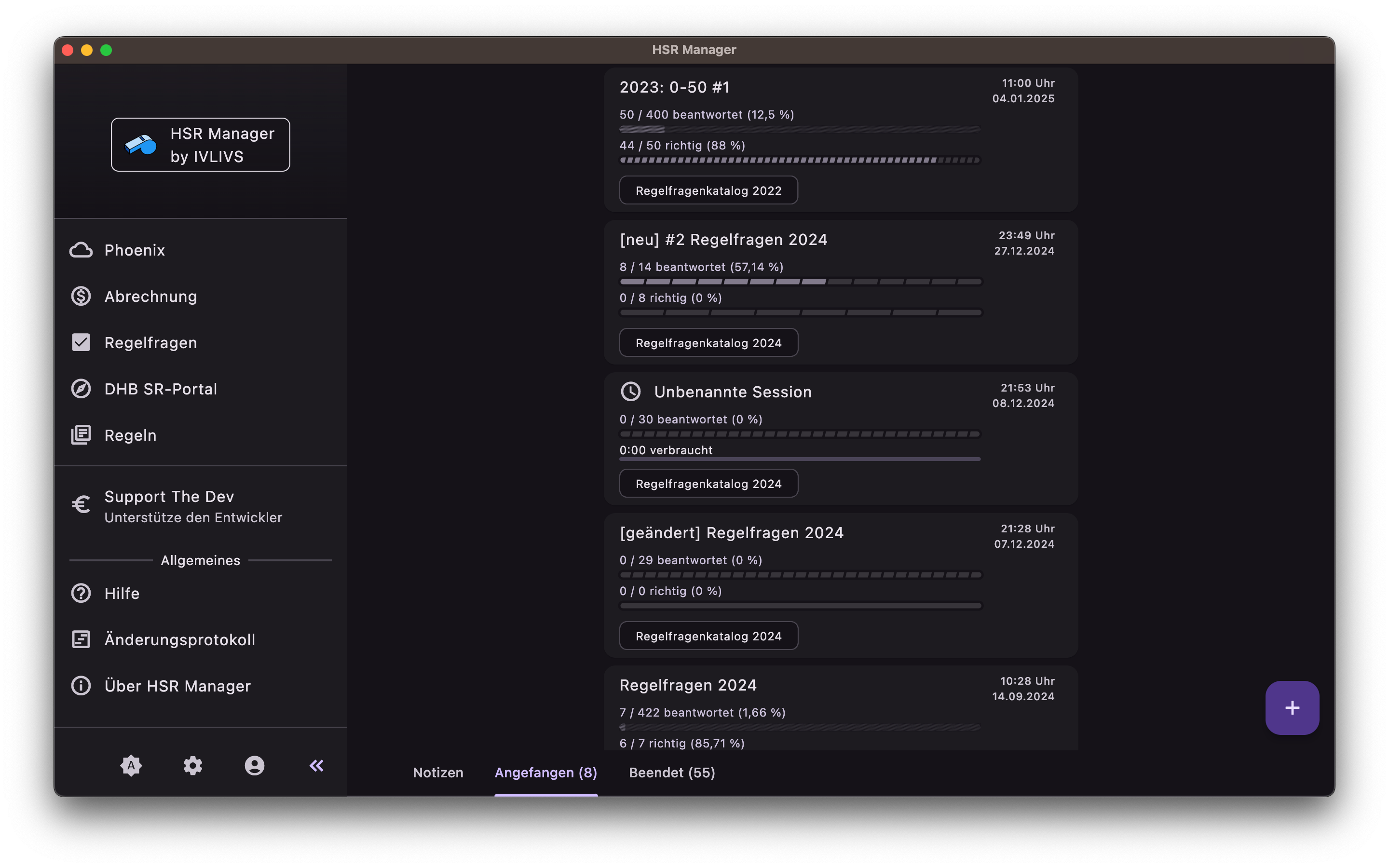Click the 0 / 29 beantwortet progress bar
The height and width of the screenshot is (868, 1389).
(800, 575)
